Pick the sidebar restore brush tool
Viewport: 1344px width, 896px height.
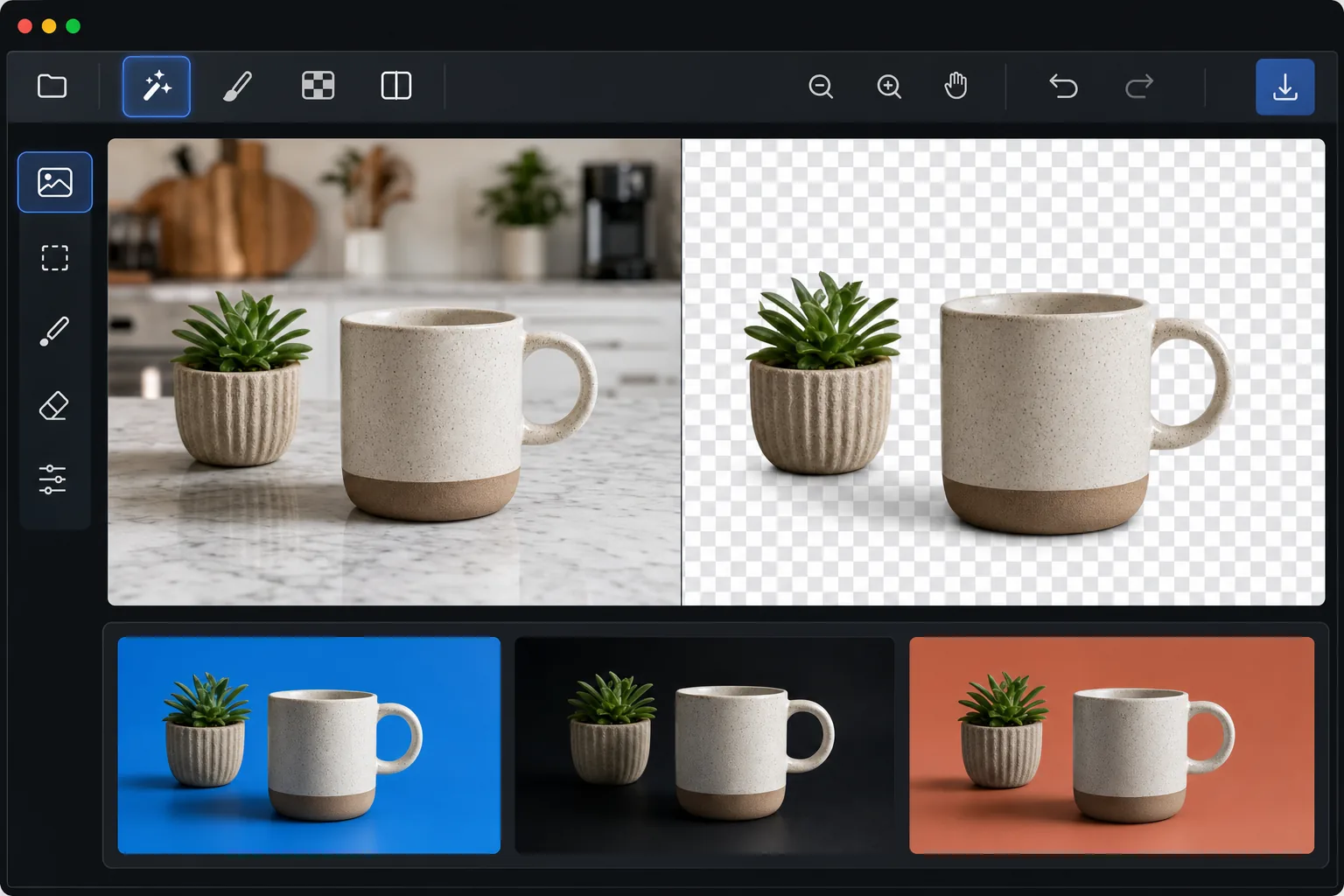tap(55, 332)
